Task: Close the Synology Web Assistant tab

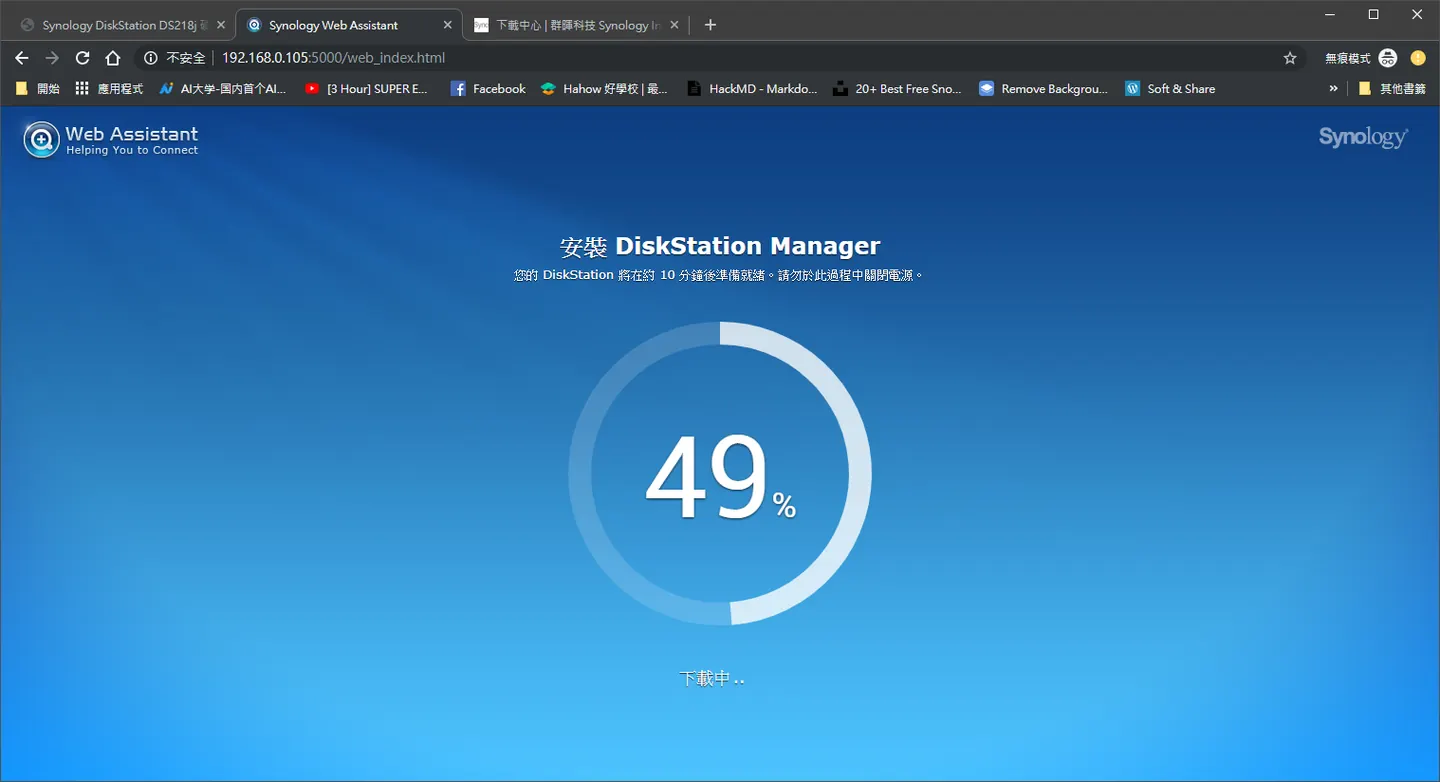Action: [447, 25]
